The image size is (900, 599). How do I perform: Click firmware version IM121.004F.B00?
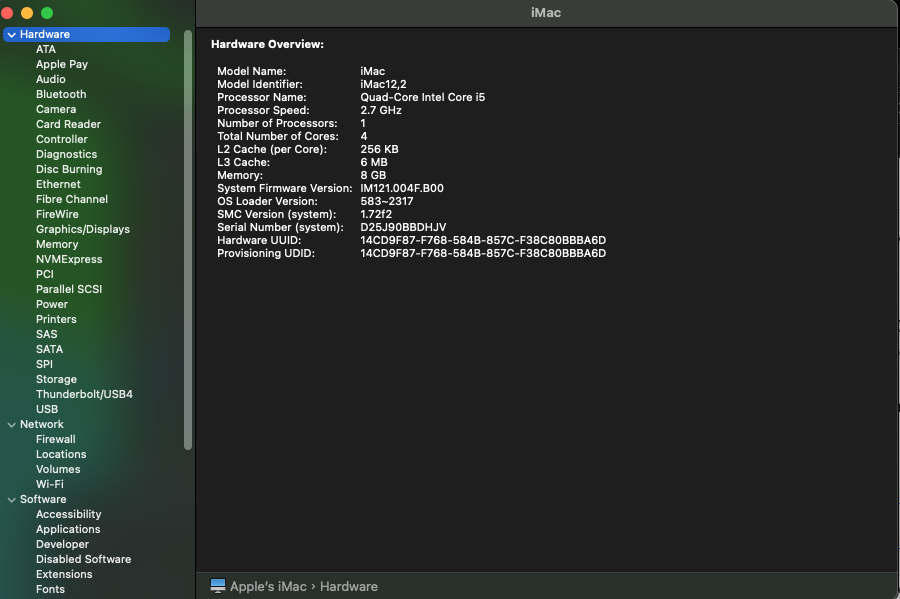[x=402, y=188]
